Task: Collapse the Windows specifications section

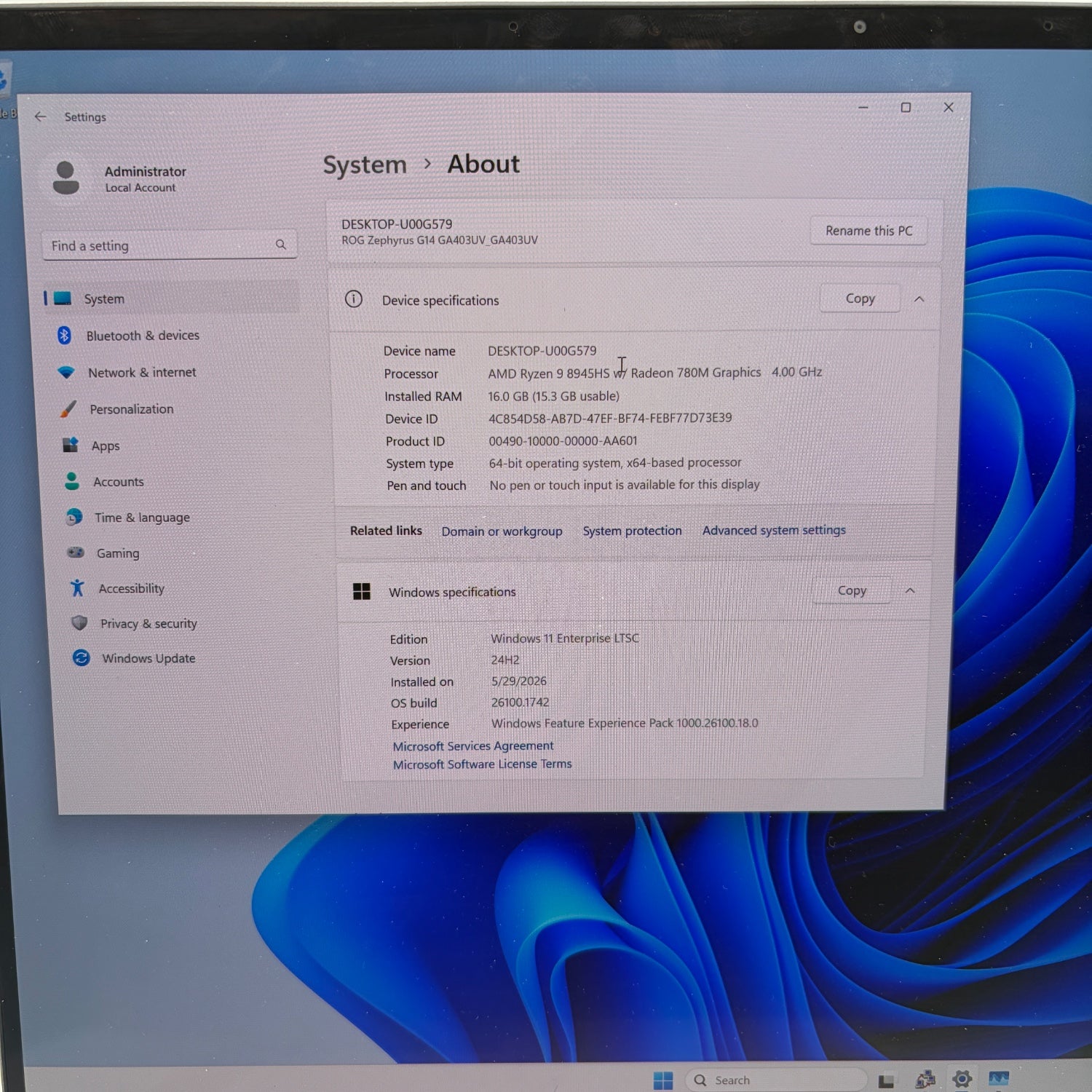Action: click(910, 590)
